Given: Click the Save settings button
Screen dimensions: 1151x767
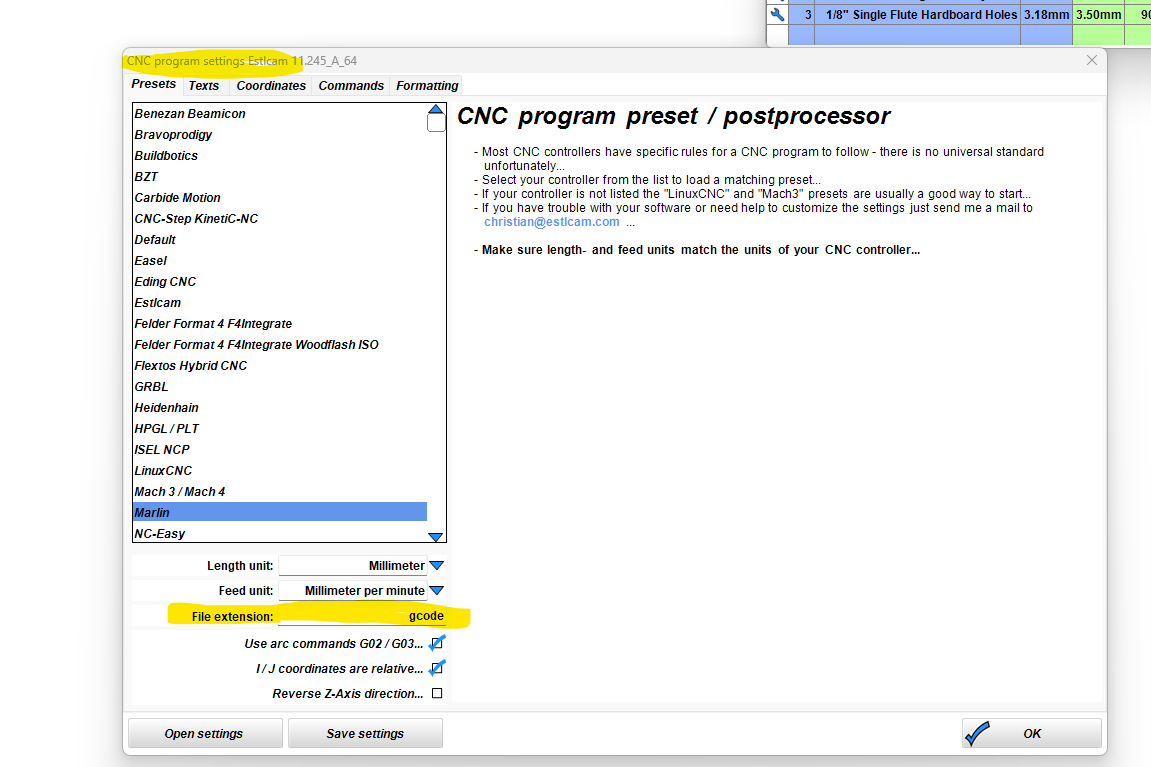Looking at the screenshot, I should [x=365, y=733].
